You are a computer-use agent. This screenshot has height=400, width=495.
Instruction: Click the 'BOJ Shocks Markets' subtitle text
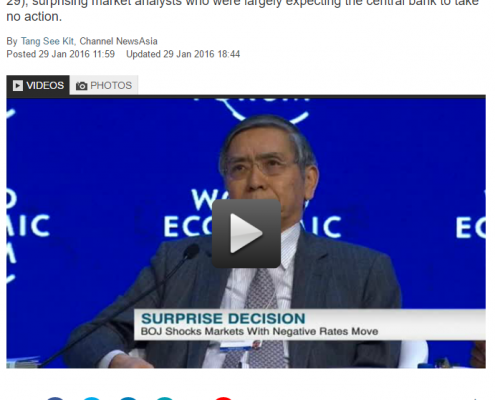259,331
